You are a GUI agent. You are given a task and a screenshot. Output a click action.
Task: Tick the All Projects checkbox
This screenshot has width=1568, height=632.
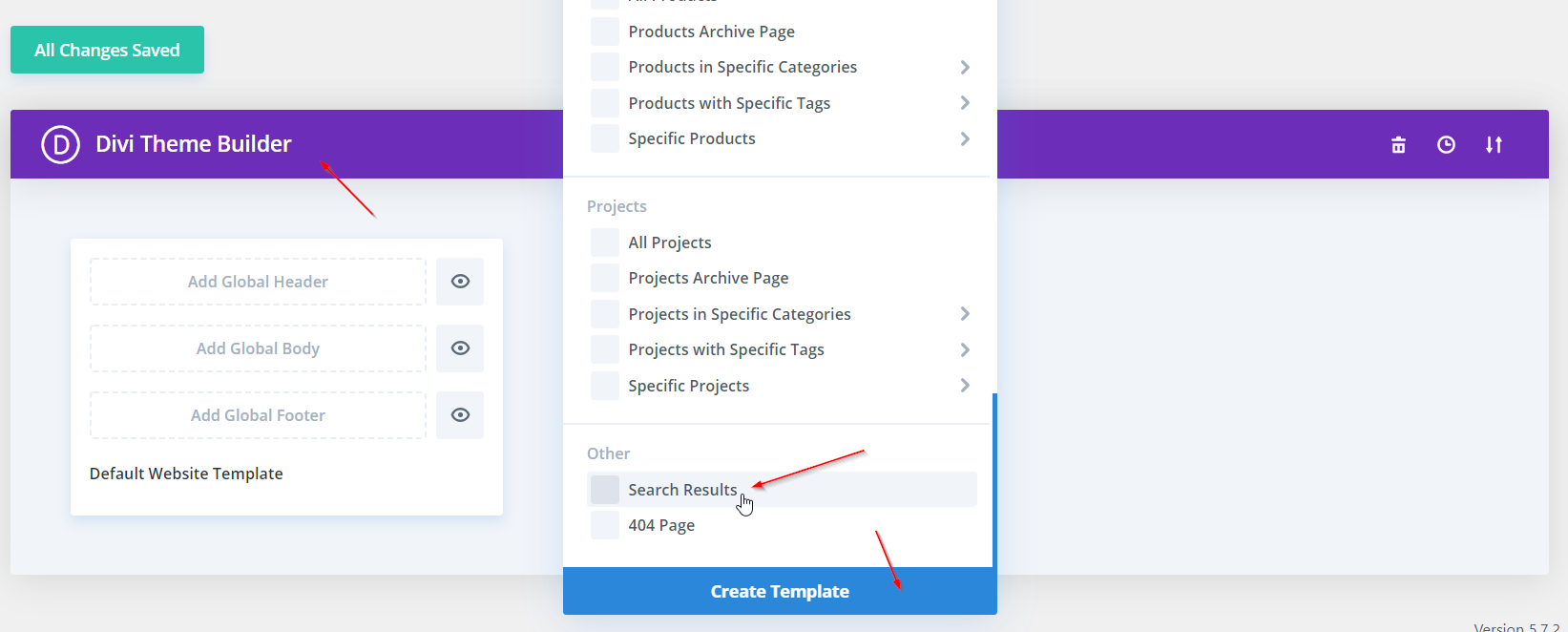[x=605, y=242]
